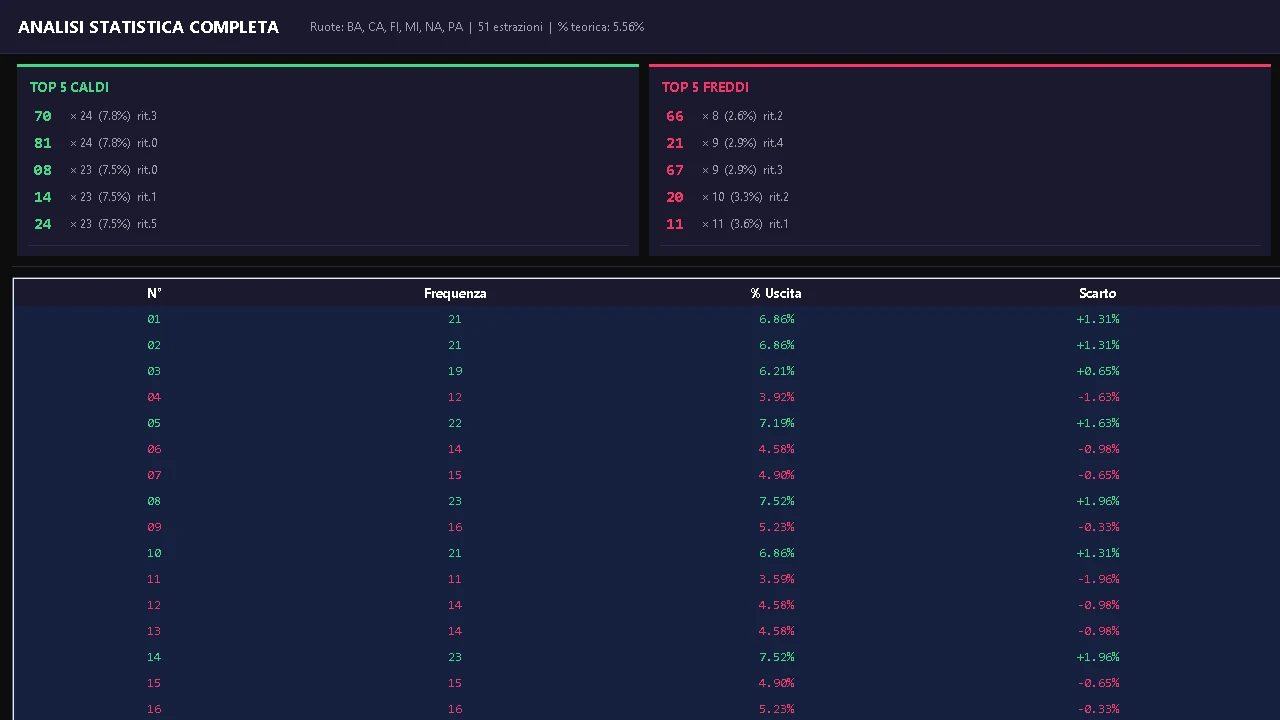This screenshot has height=720, width=1280.
Task: Click cold number 67 in Top 5 Freddi
Action: point(675,170)
